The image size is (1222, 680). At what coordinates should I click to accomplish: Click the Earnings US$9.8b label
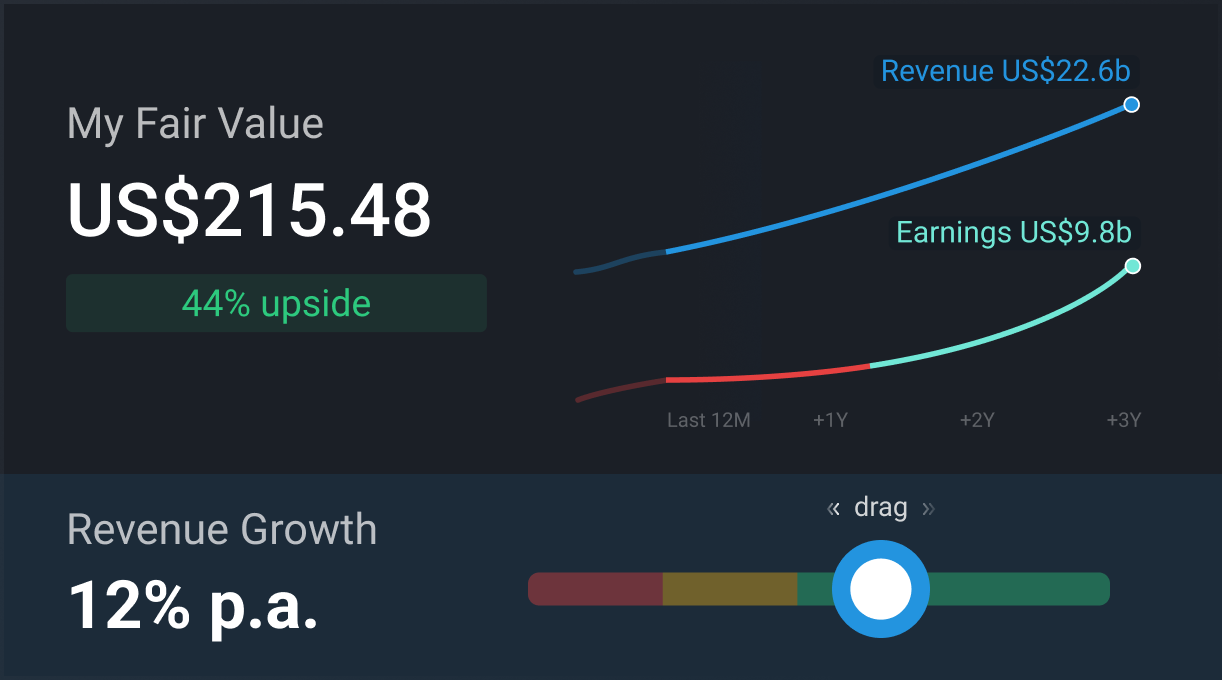pos(1013,233)
